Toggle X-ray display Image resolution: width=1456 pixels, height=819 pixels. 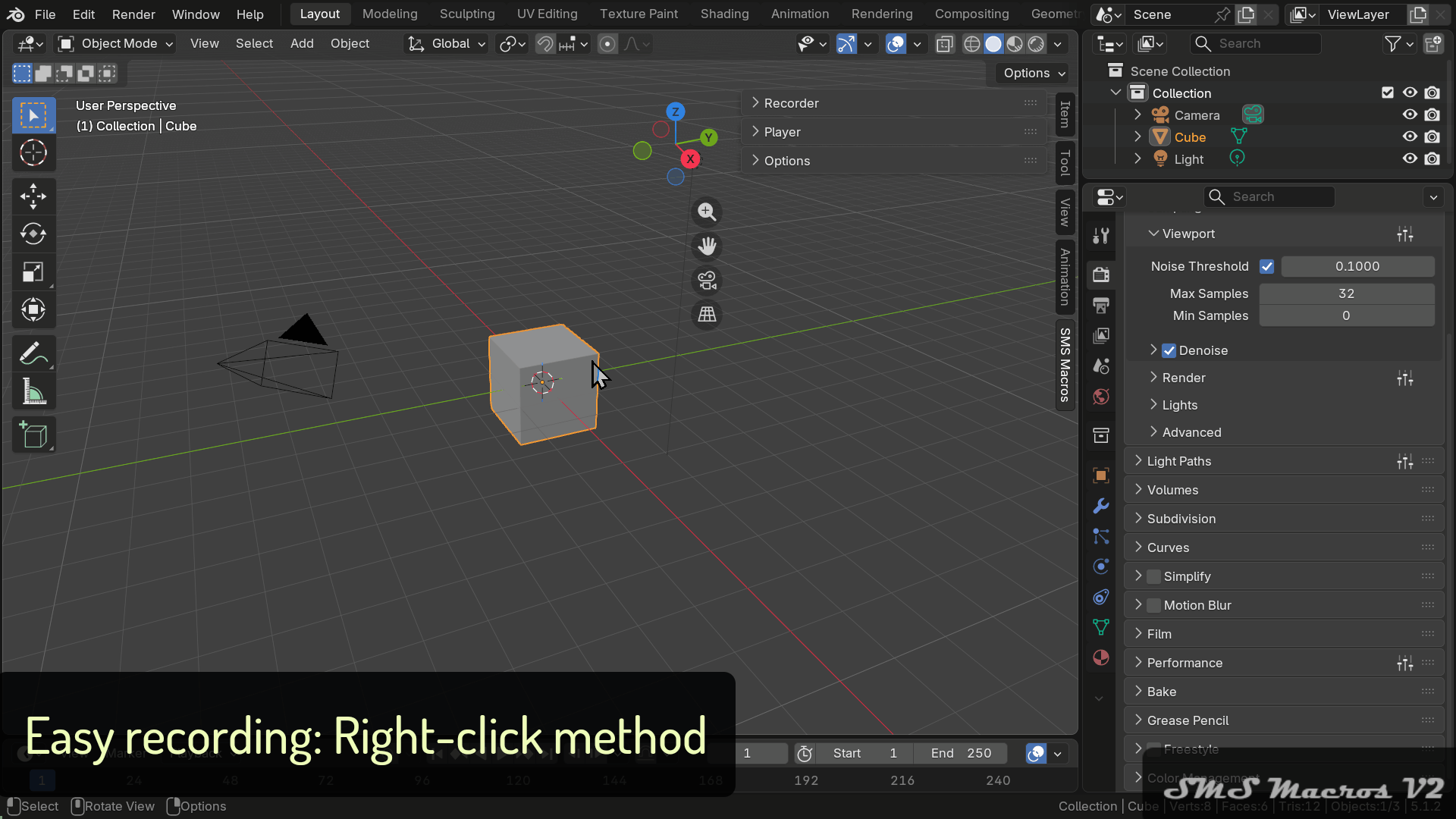944,44
